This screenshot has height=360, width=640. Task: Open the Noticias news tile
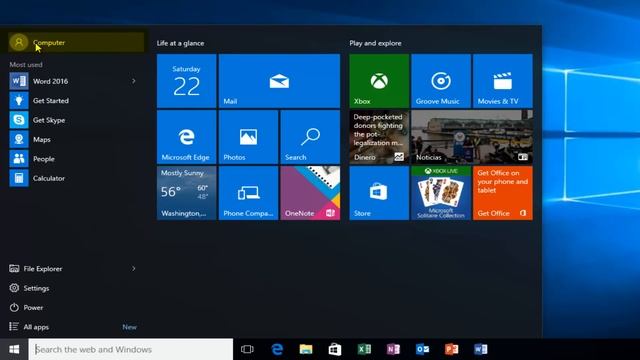point(472,137)
